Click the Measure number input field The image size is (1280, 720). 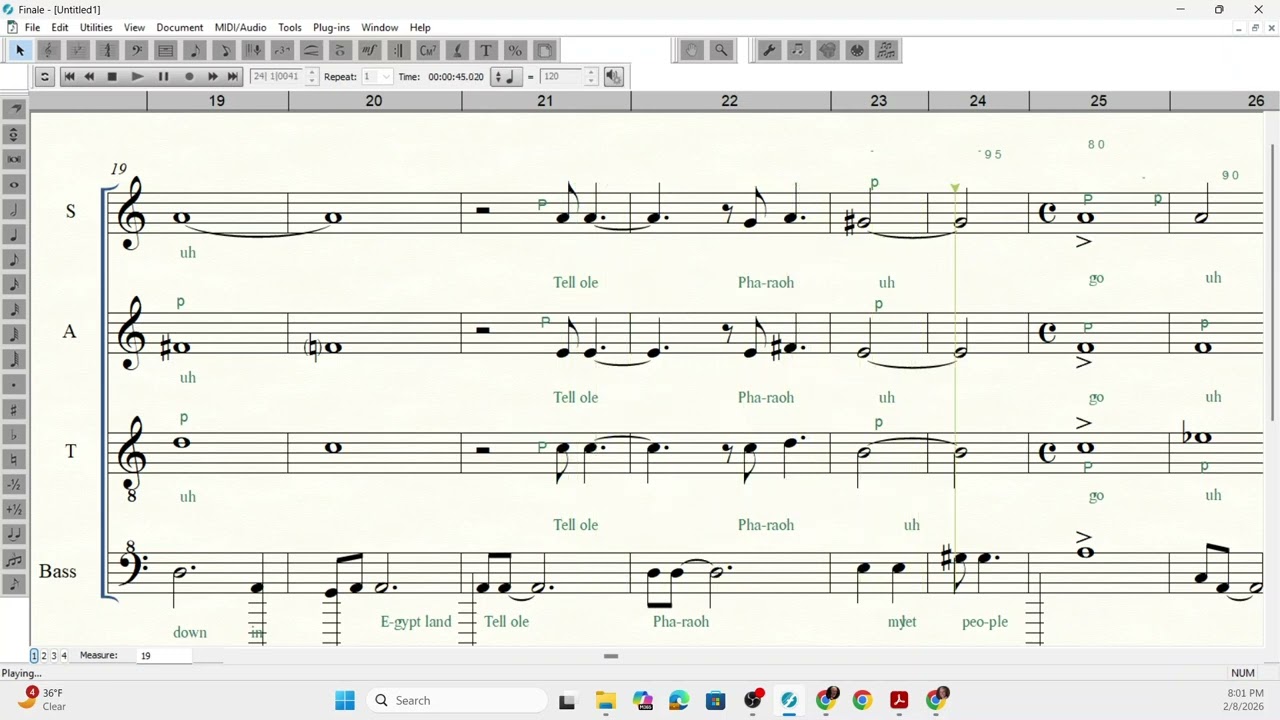coord(164,656)
